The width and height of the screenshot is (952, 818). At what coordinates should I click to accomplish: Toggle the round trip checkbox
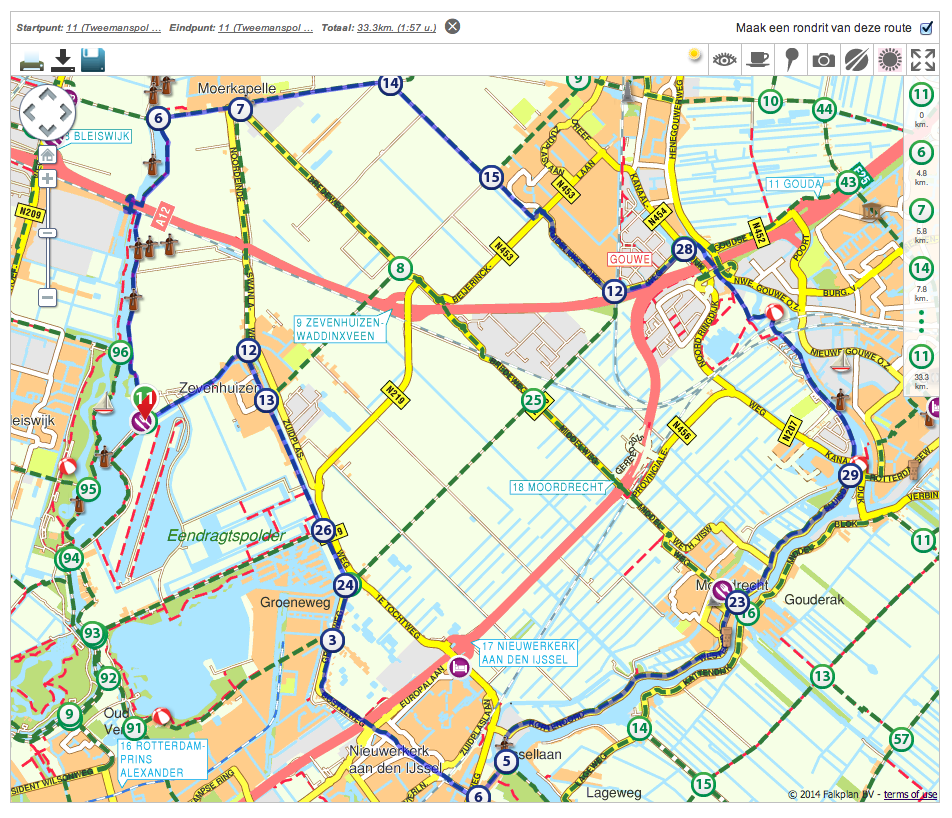926,27
